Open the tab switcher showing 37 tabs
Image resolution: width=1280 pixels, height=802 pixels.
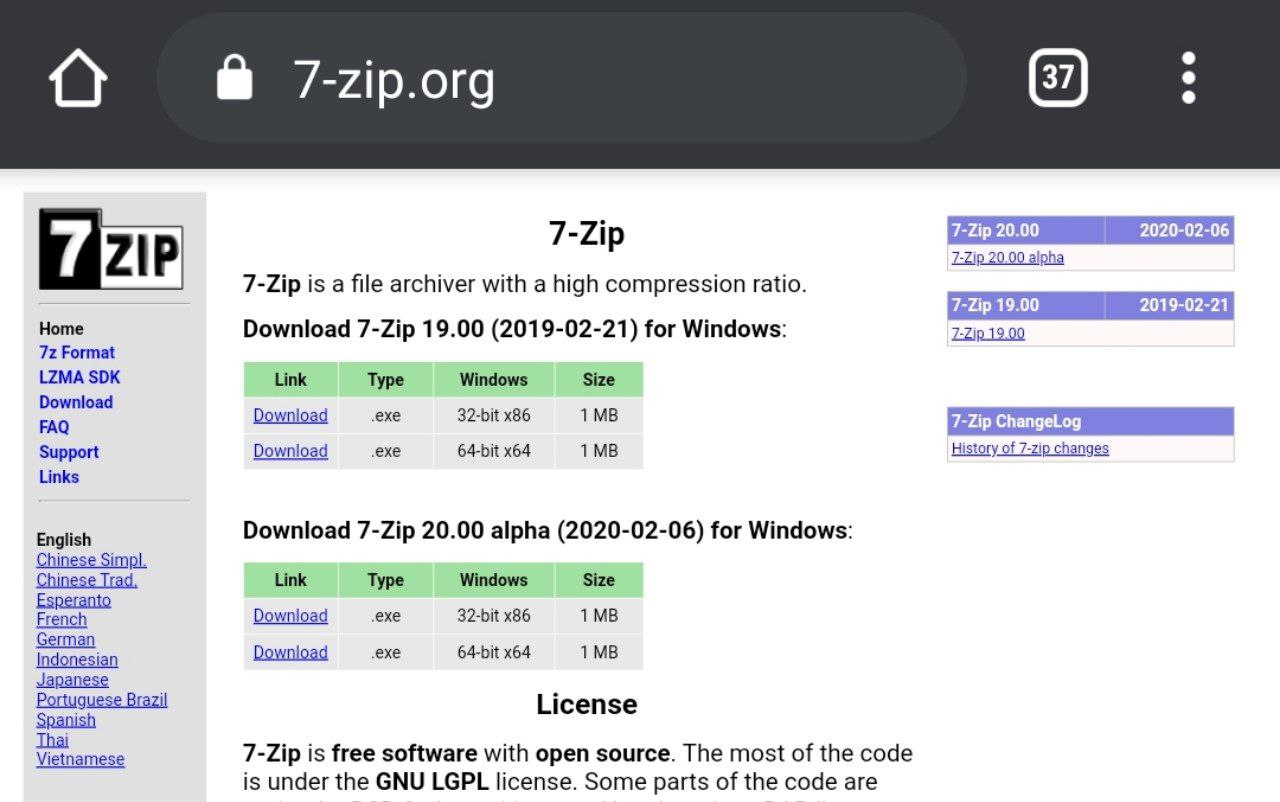(x=1058, y=77)
